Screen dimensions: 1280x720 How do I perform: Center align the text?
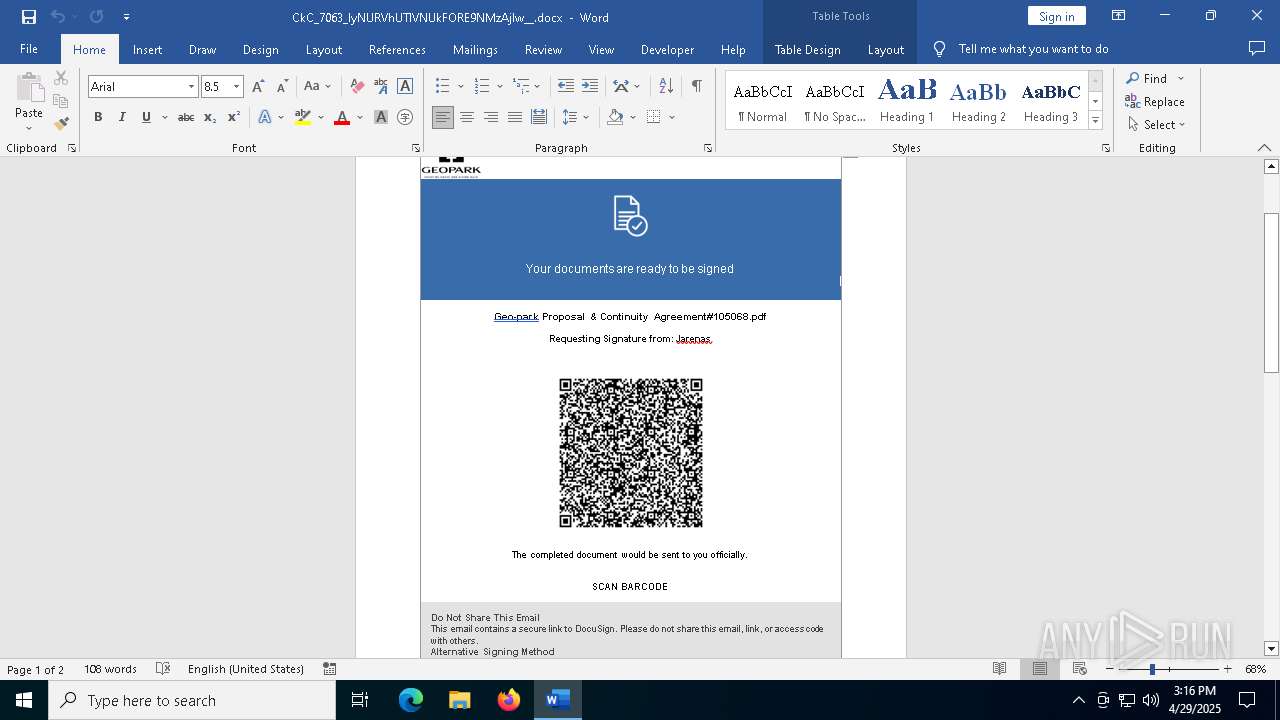click(467, 117)
